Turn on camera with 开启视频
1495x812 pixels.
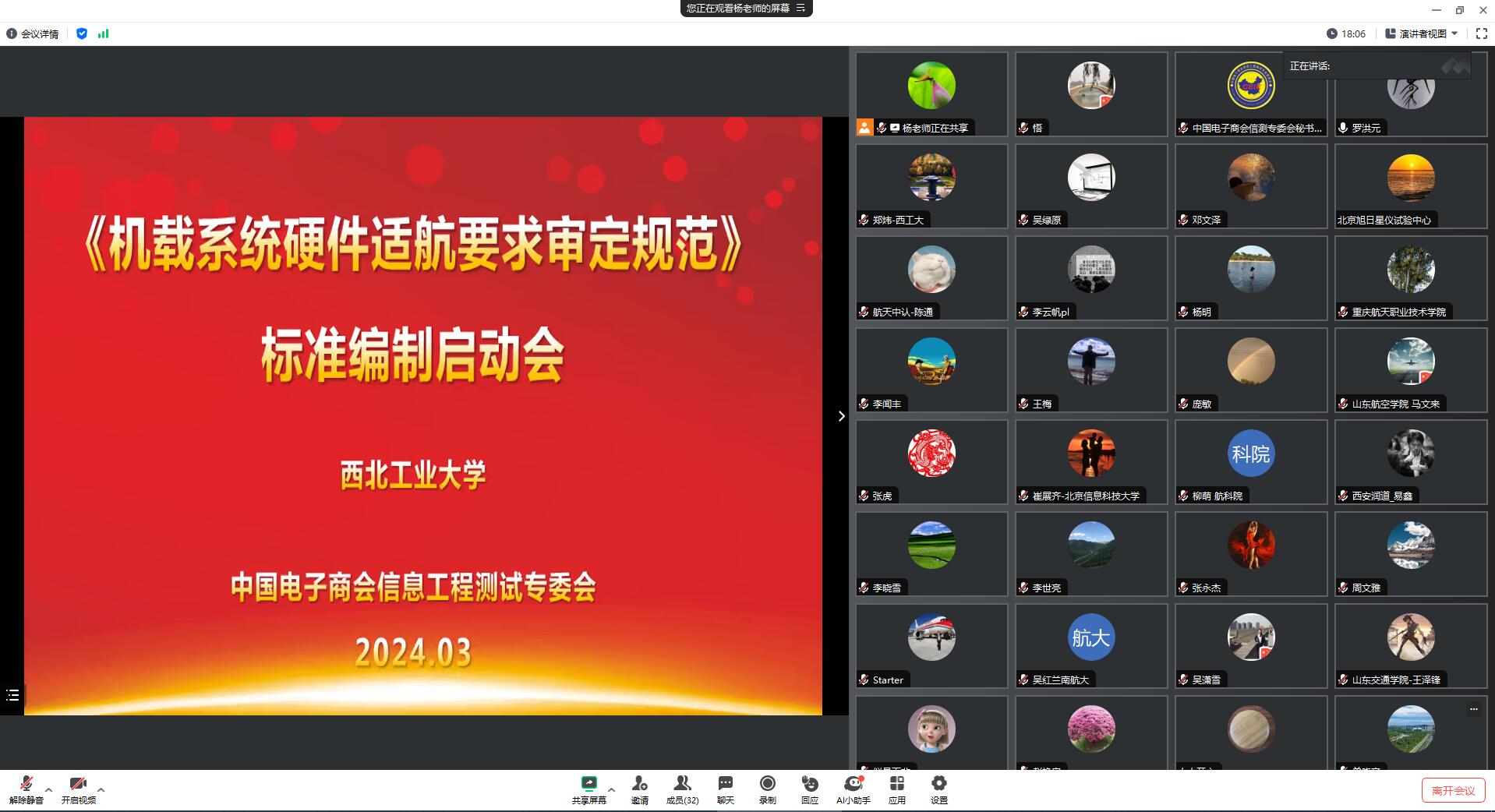[x=78, y=789]
